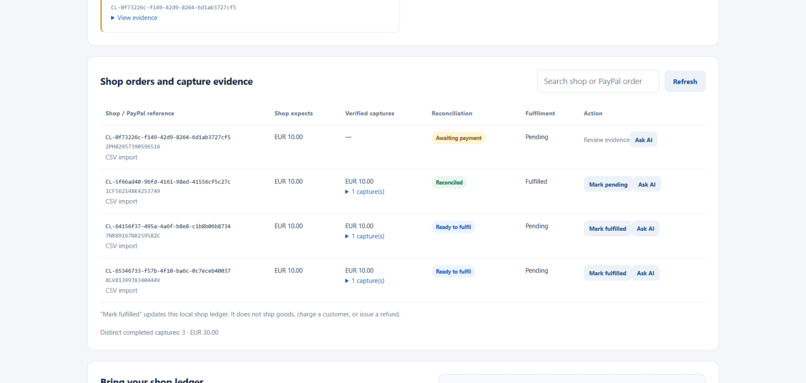Click Review evidence for order CL-0f73226c
Viewport: 806px width, 383px height.
606,140
